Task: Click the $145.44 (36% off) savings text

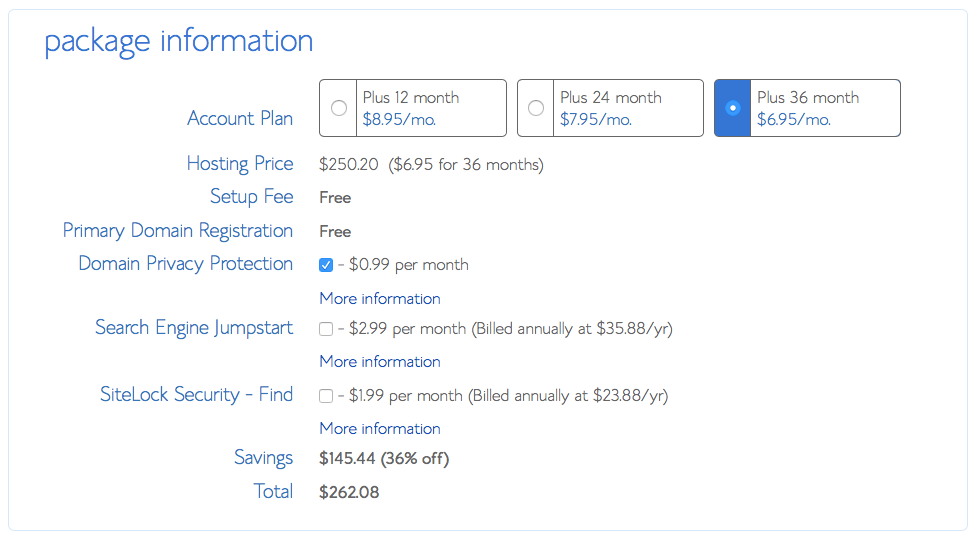Action: click(384, 459)
